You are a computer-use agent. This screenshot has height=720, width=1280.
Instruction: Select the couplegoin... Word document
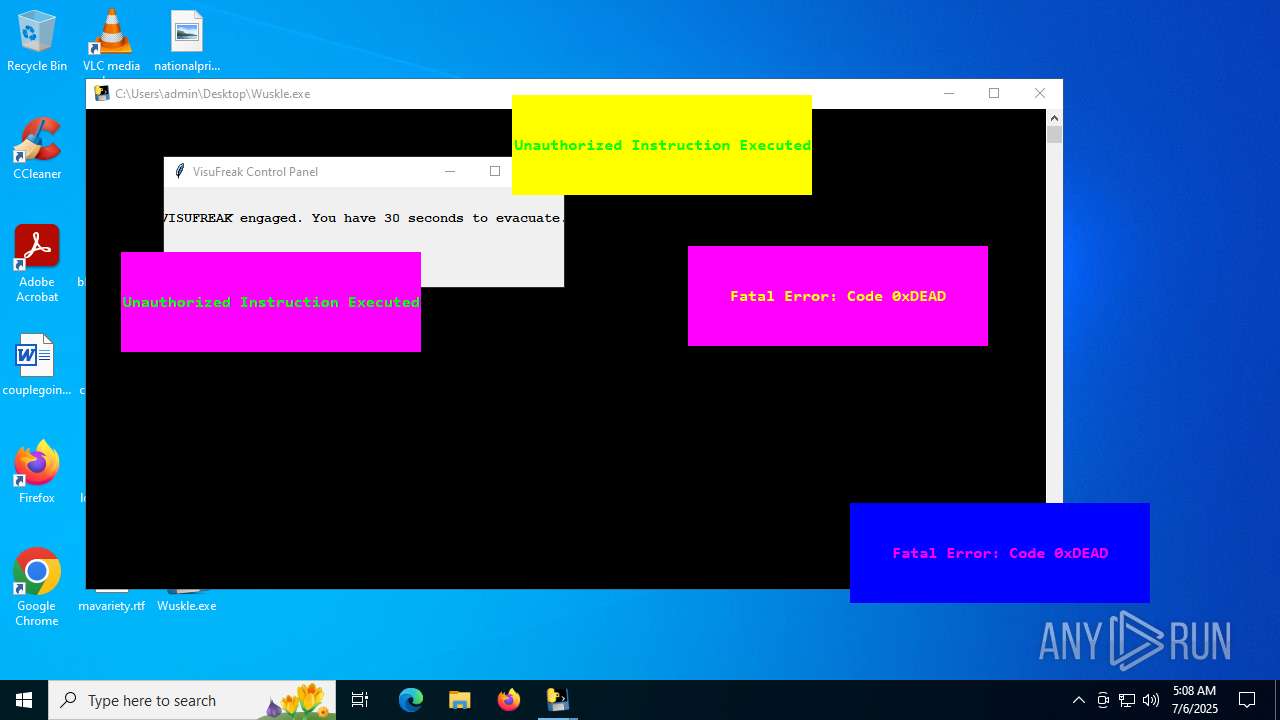point(37,365)
